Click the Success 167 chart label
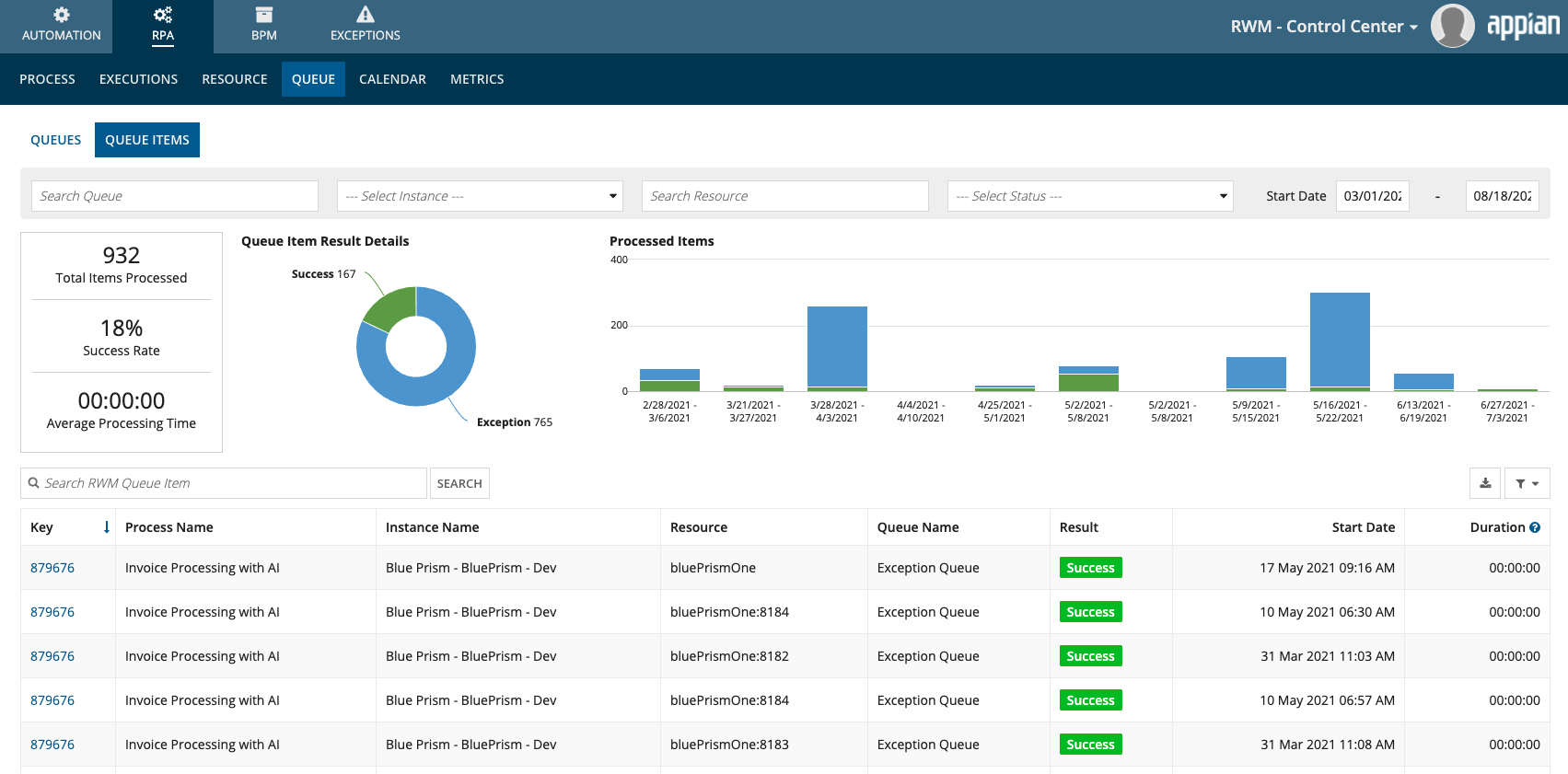 323,274
